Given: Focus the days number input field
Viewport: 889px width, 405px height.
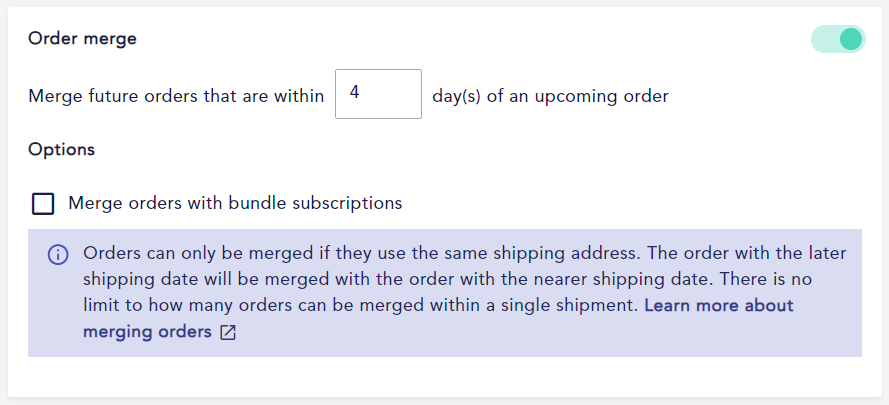Looking at the screenshot, I should pos(378,94).
